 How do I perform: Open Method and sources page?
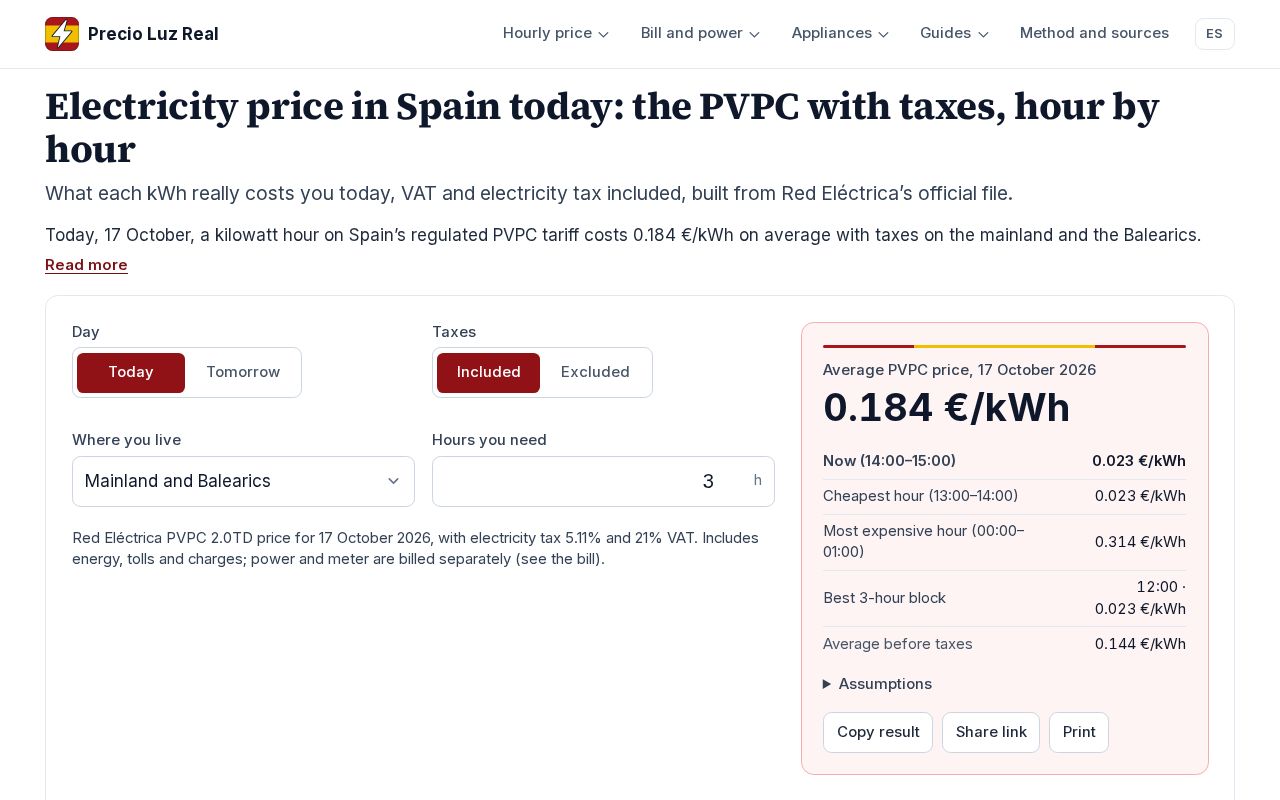pos(1094,33)
